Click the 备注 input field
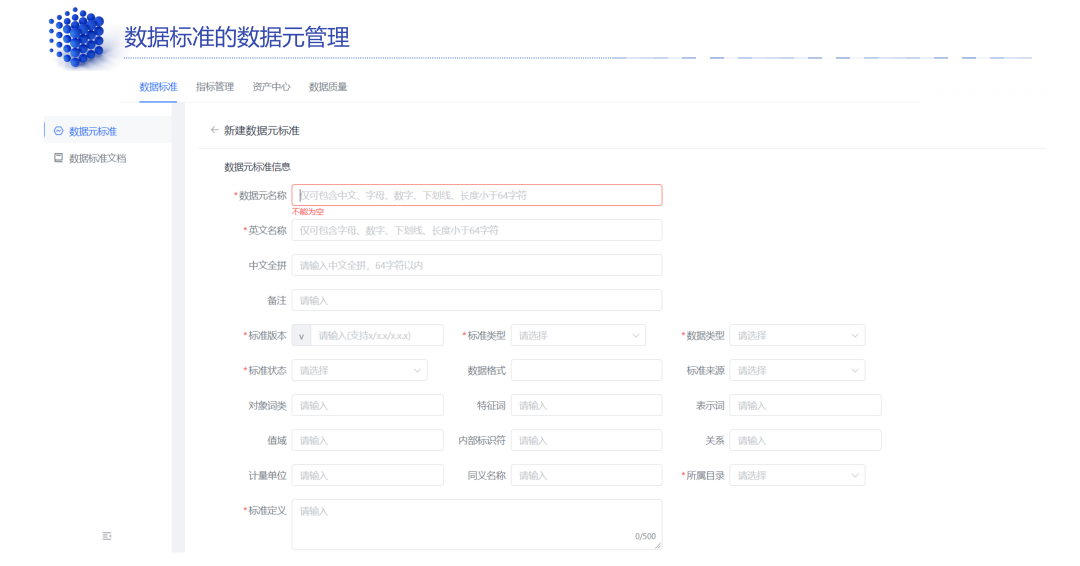This screenshot has height=566, width=1080. pos(477,300)
